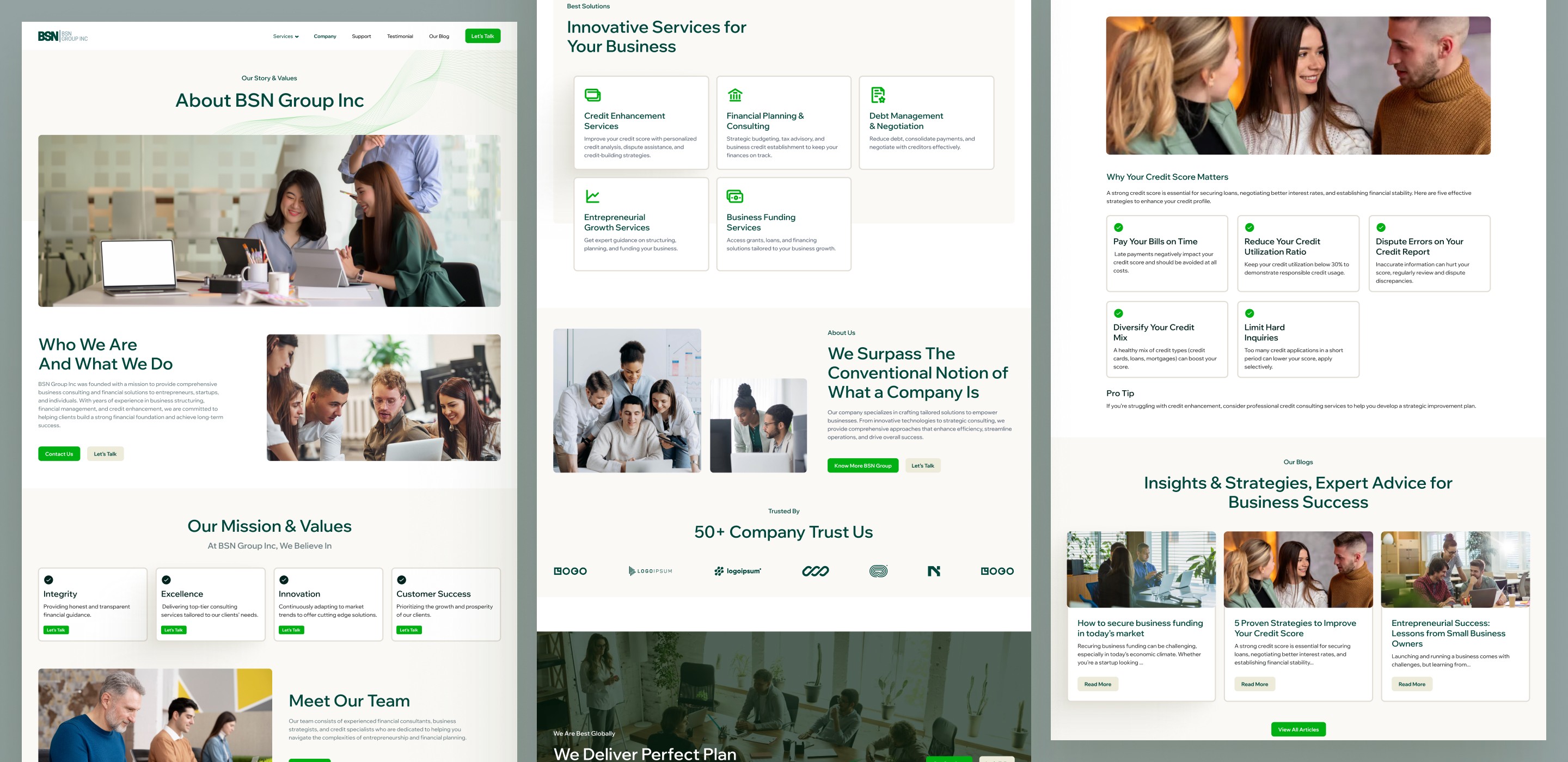Click the Debt Management document icon

pos(877,95)
